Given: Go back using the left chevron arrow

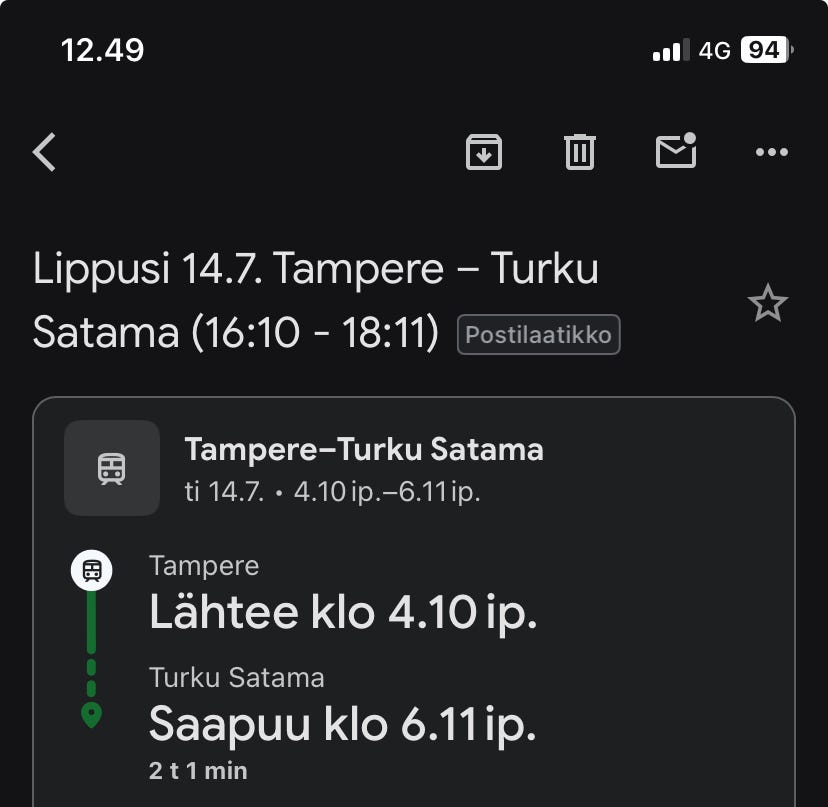Looking at the screenshot, I should coord(44,152).
